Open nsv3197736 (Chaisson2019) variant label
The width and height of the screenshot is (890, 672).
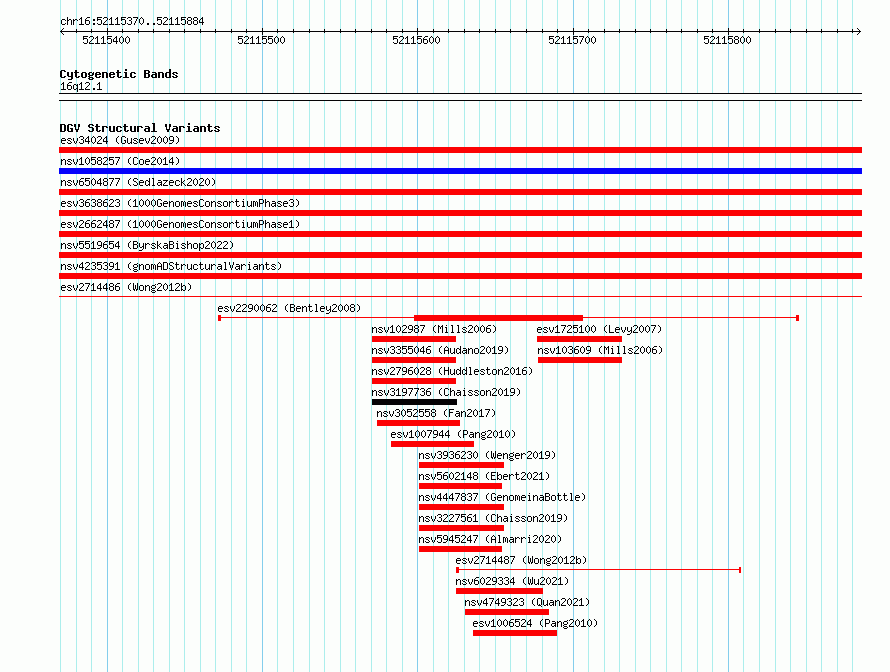pos(446,392)
